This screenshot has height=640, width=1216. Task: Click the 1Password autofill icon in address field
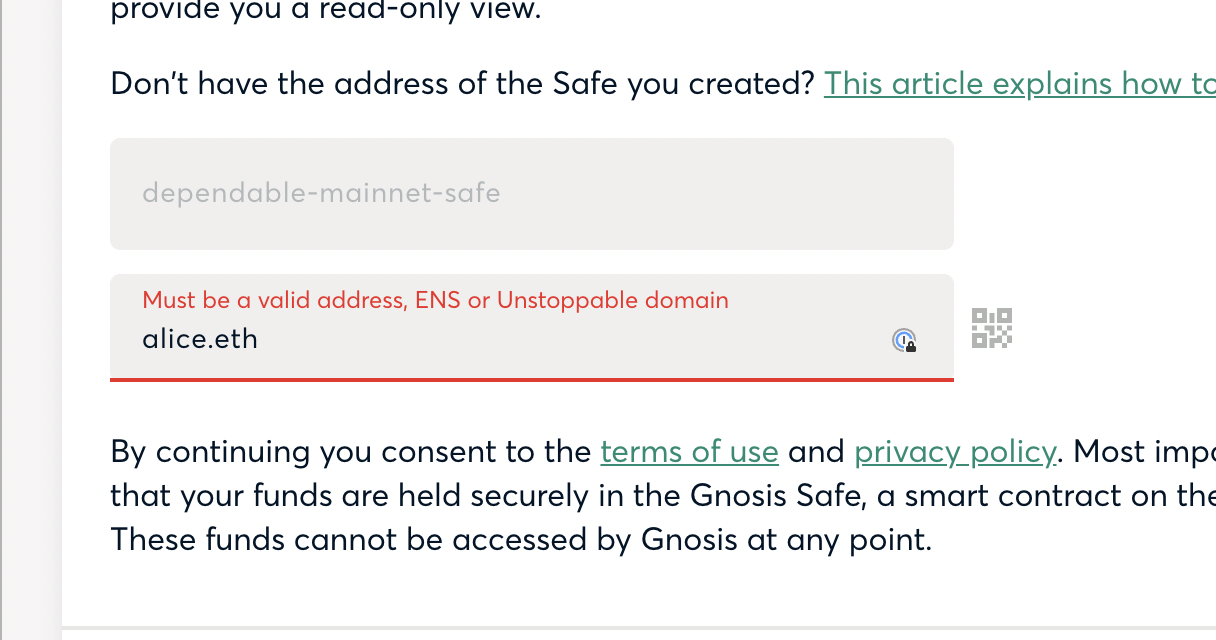905,340
